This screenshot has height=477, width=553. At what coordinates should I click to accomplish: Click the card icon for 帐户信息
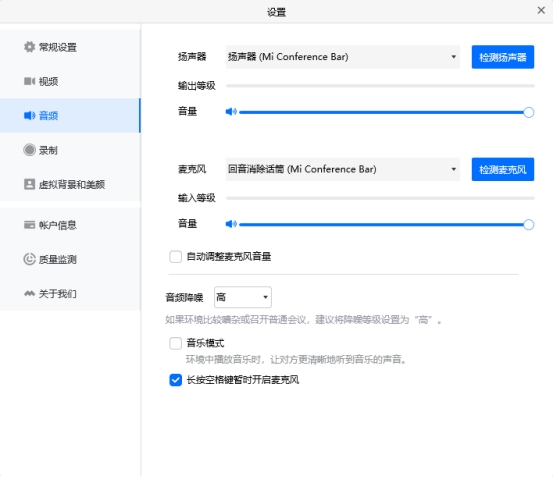click(x=29, y=225)
